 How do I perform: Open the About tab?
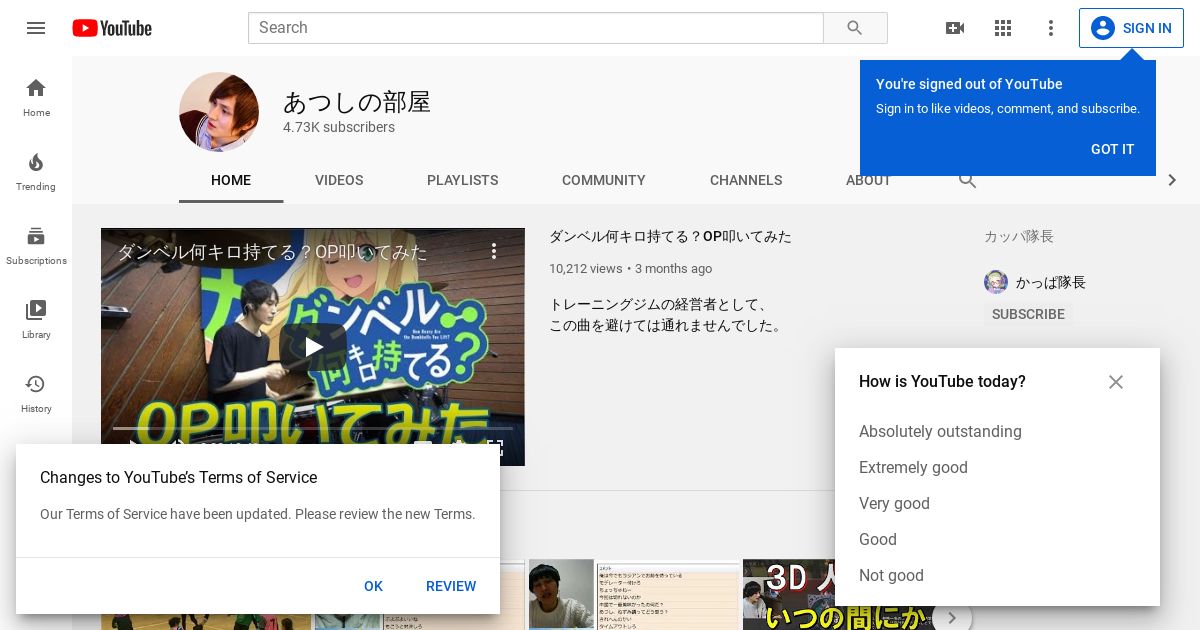coord(868,180)
